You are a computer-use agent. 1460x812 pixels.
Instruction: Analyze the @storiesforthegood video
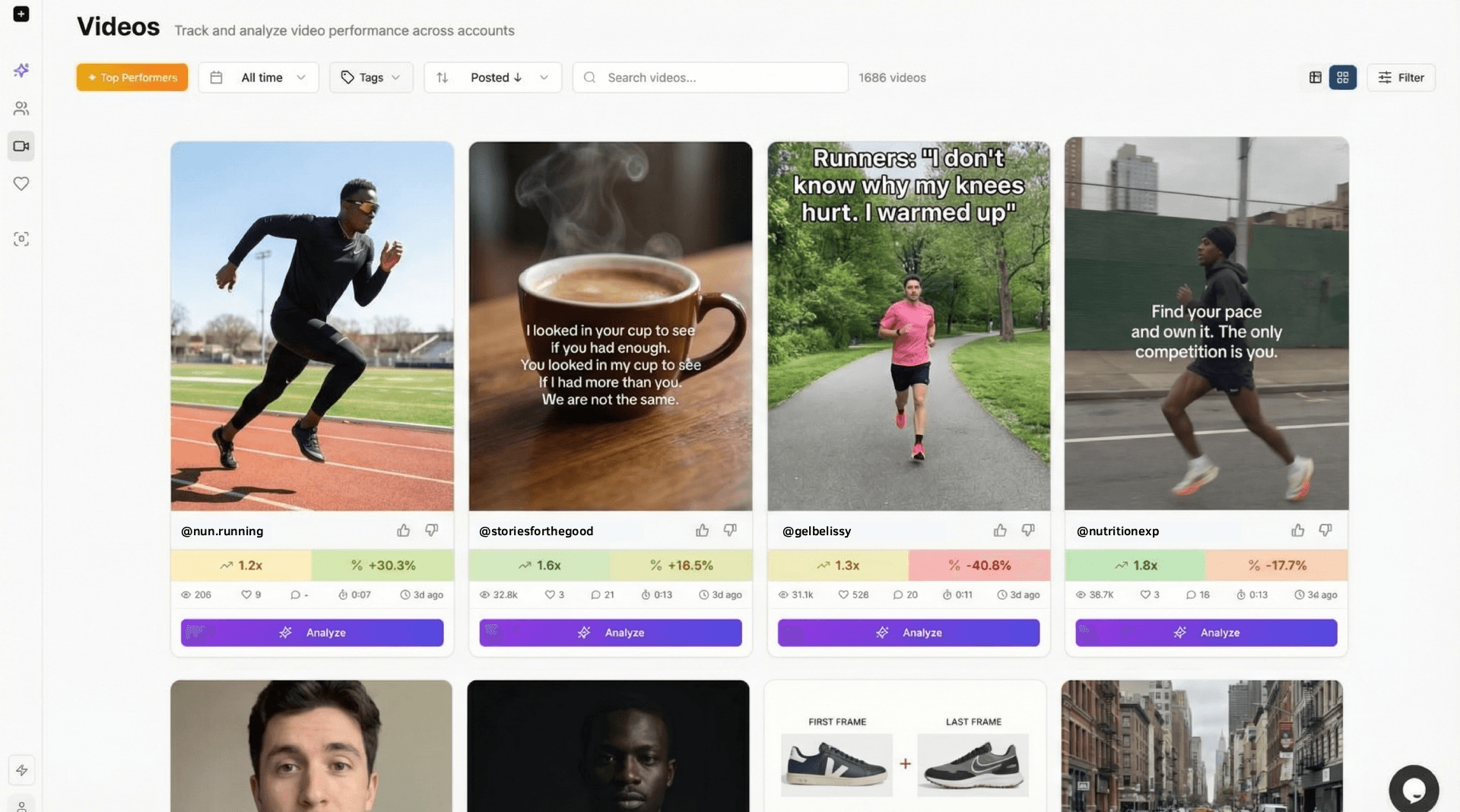(611, 632)
